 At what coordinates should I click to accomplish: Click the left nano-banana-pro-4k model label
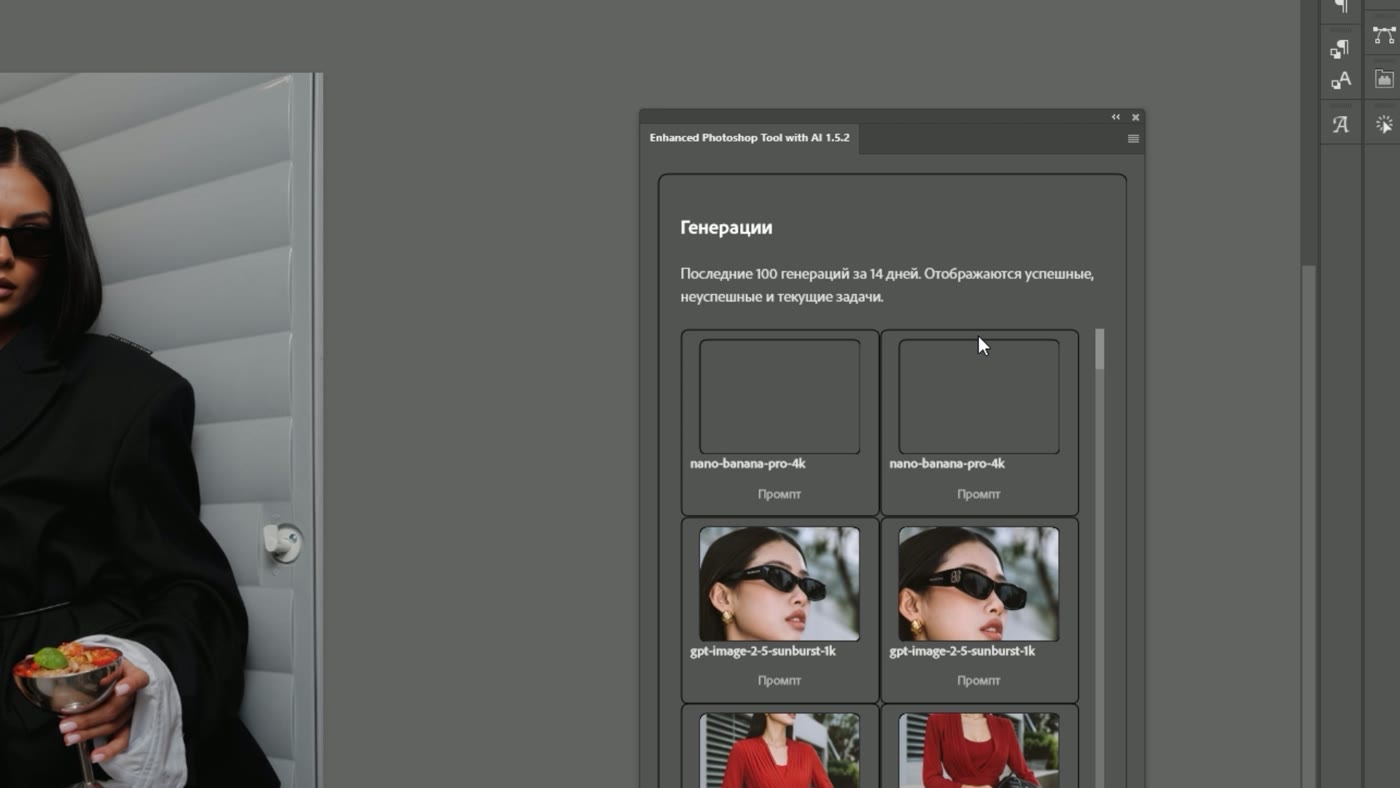(x=748, y=464)
